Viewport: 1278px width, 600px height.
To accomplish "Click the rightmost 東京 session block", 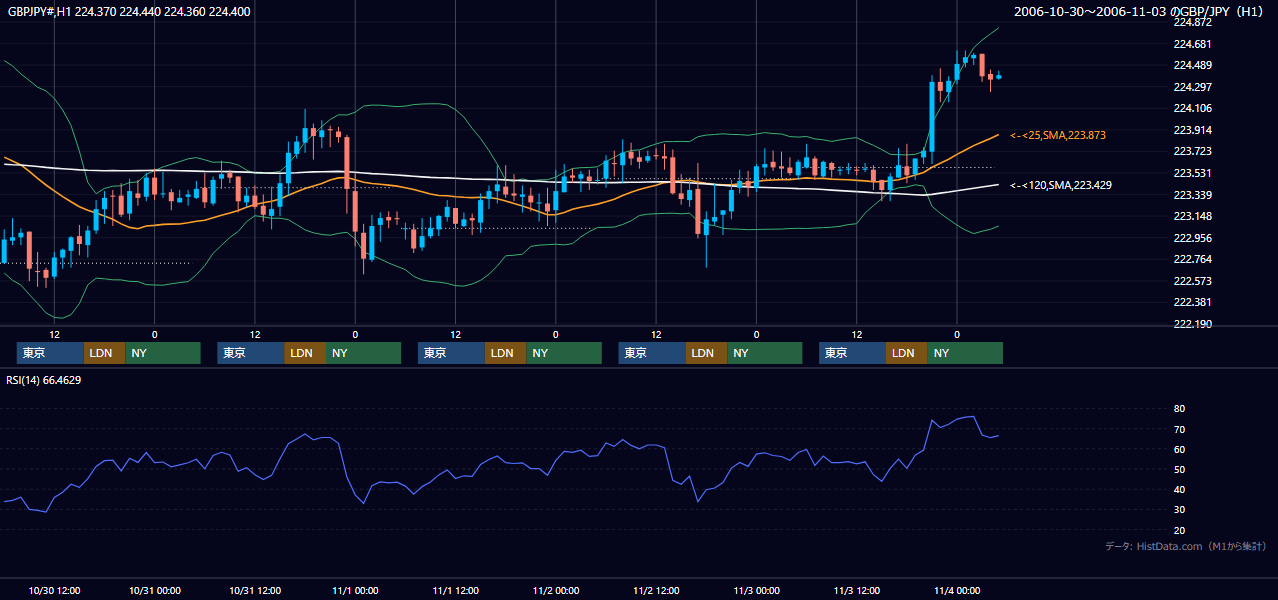I will [x=852, y=353].
